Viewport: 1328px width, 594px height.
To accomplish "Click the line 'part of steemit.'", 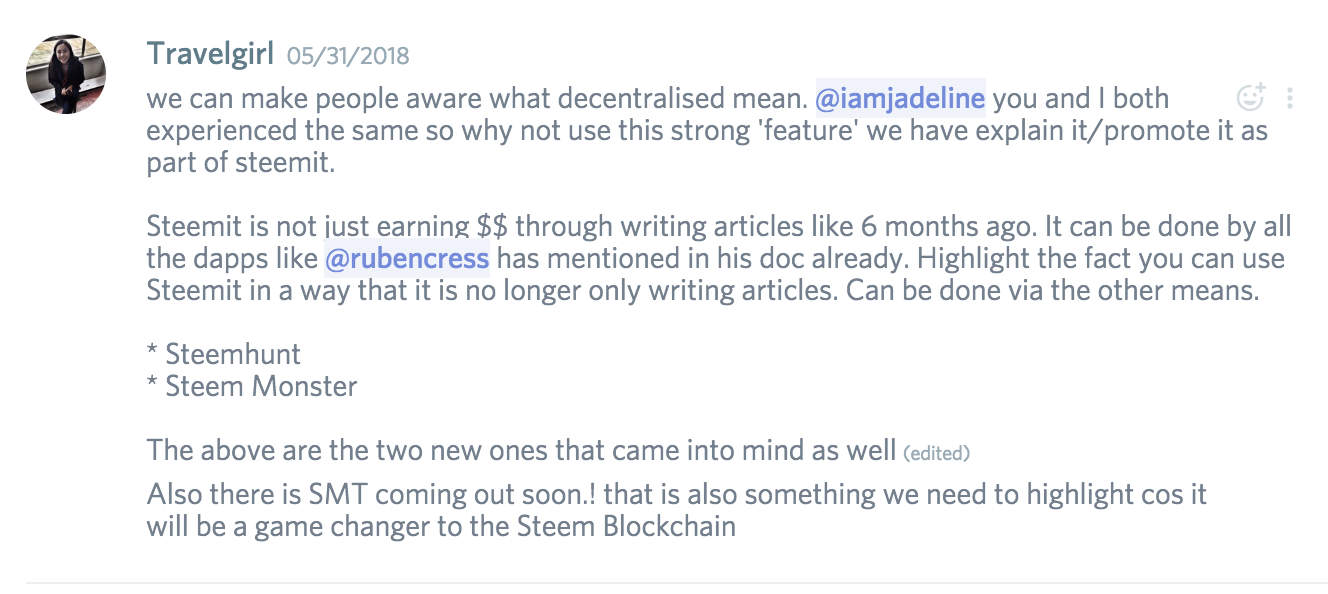I will (x=241, y=163).
